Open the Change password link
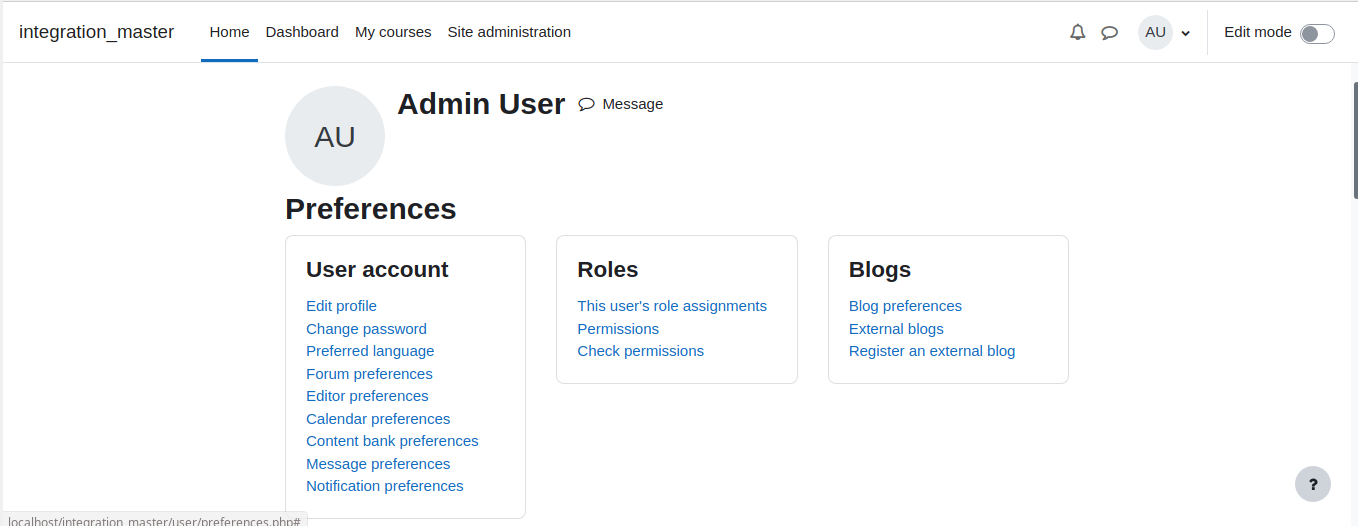This screenshot has width=1358, height=526. 366,329
